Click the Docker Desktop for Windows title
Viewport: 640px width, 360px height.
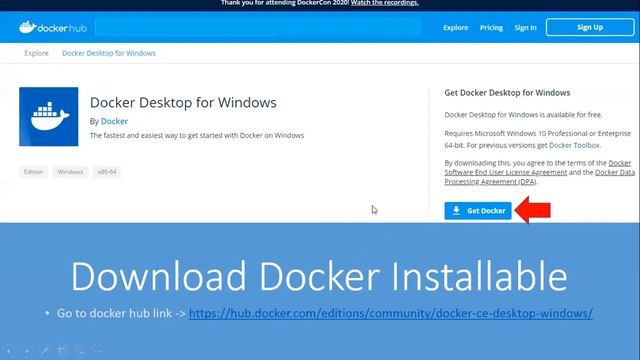coord(183,102)
